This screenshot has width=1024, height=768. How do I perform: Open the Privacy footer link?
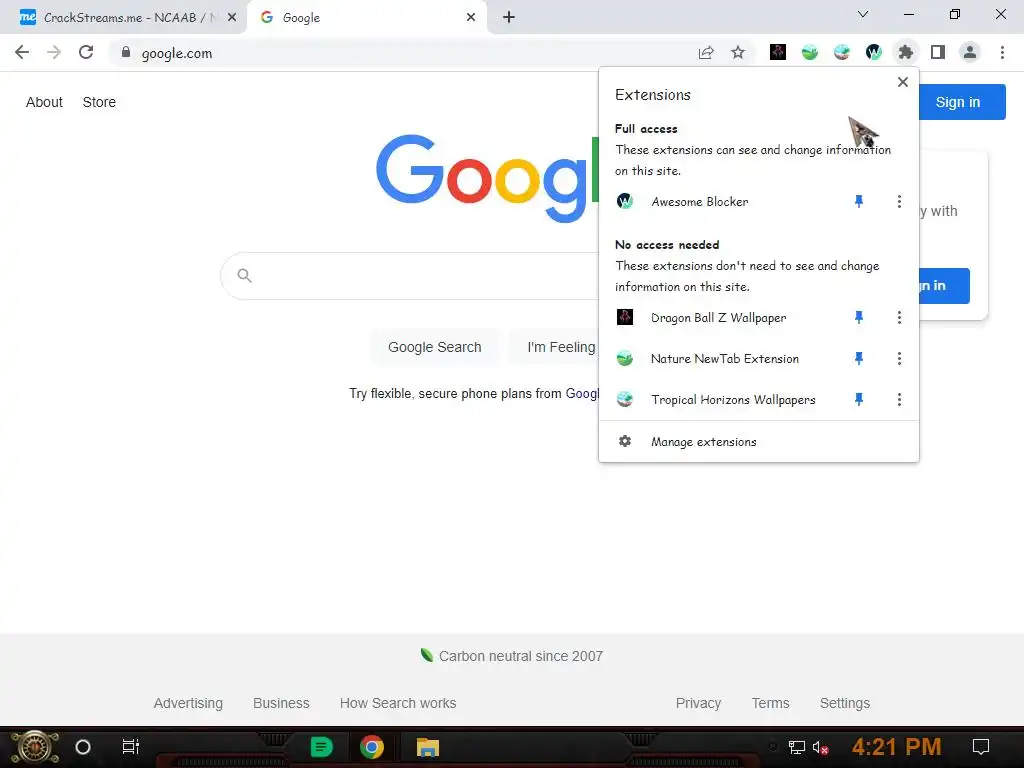pos(698,703)
